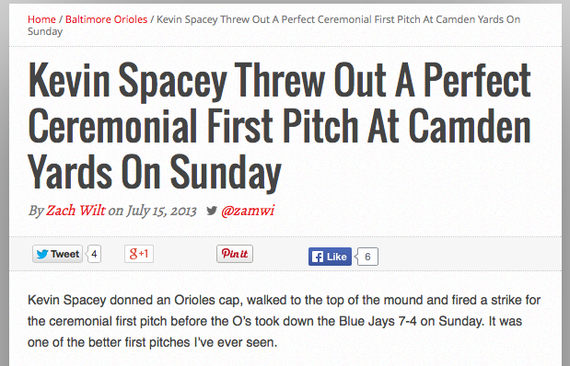This screenshot has height=366, width=570.
Task: Pin the article with Pinit icon
Action: pos(234,253)
